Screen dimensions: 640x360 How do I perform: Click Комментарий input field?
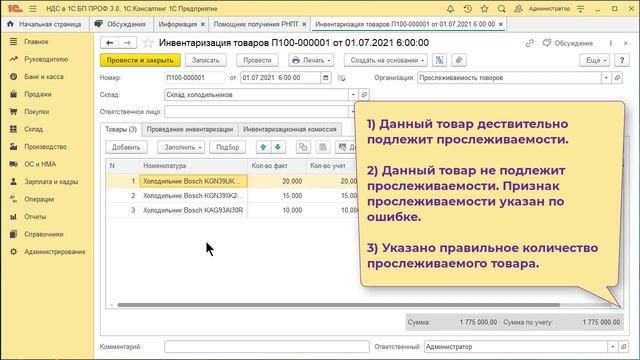coord(267,347)
